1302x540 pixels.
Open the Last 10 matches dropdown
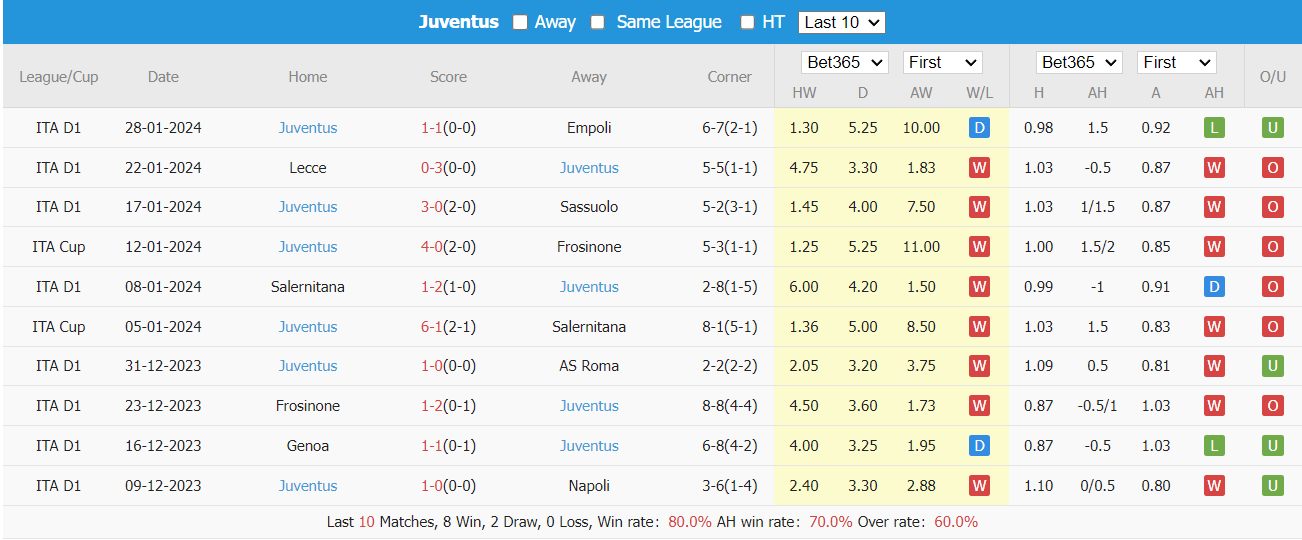click(841, 22)
